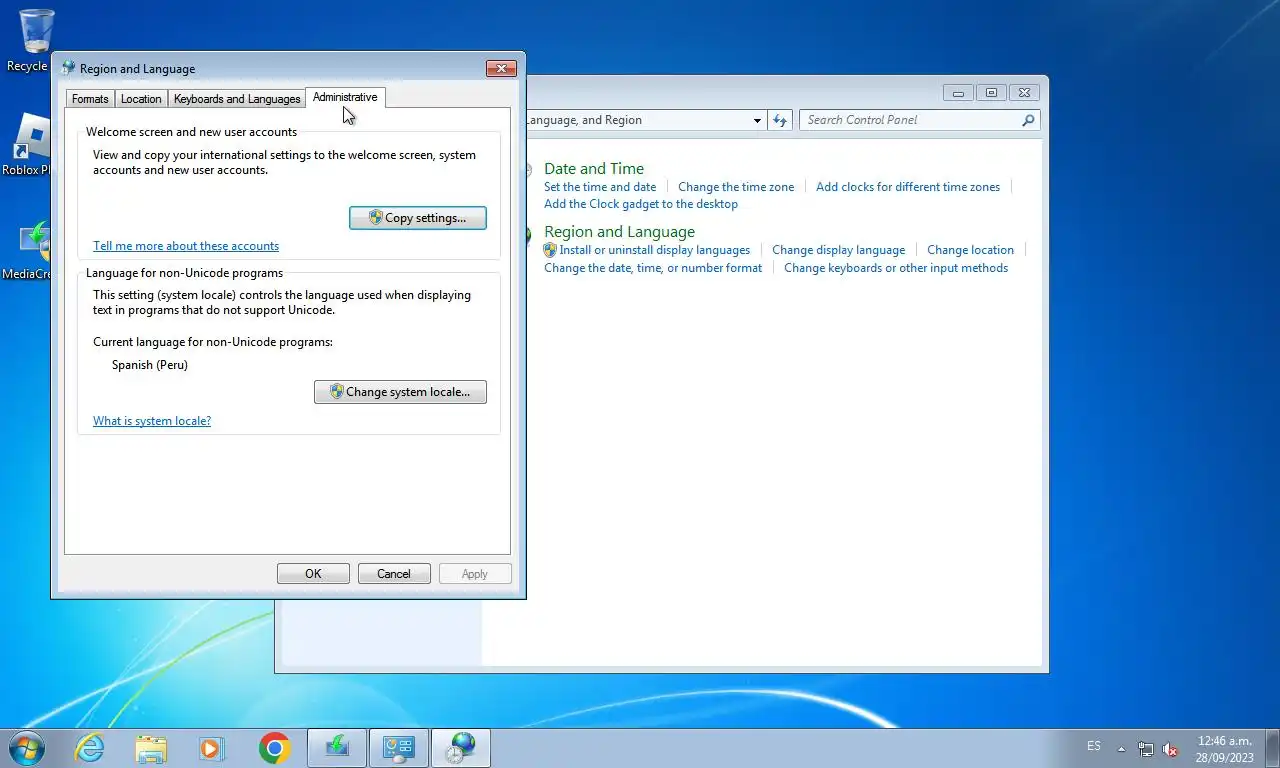Click Change the date, time, or number format

coord(653,268)
